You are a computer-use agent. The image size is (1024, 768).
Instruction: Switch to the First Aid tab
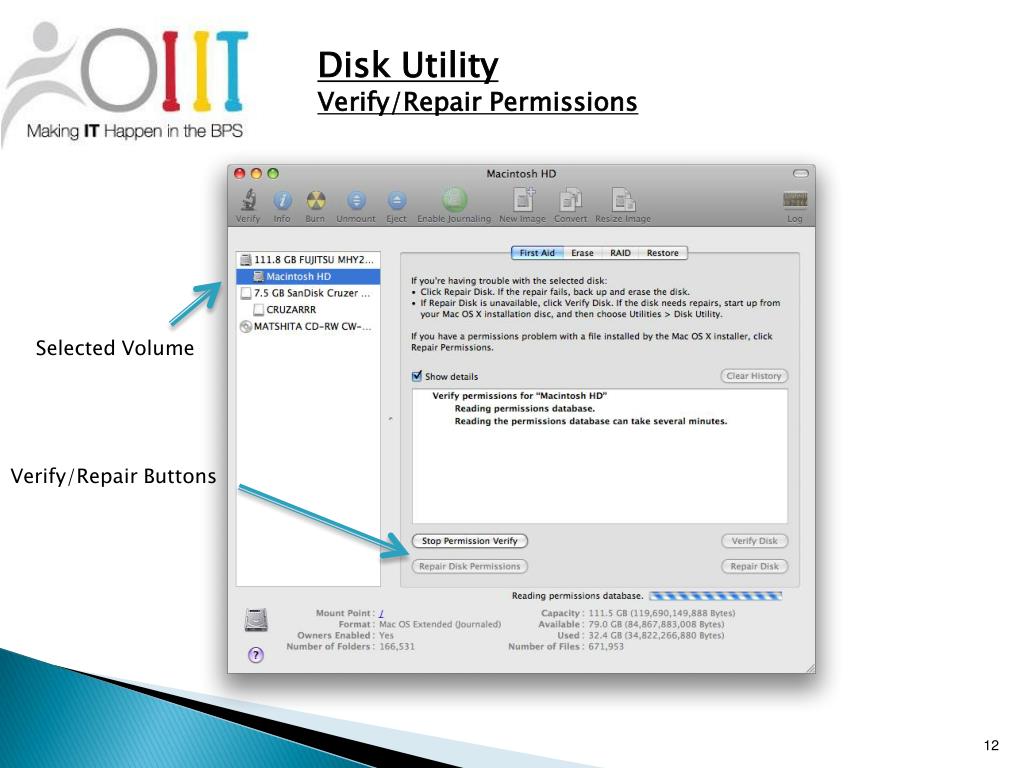(537, 253)
